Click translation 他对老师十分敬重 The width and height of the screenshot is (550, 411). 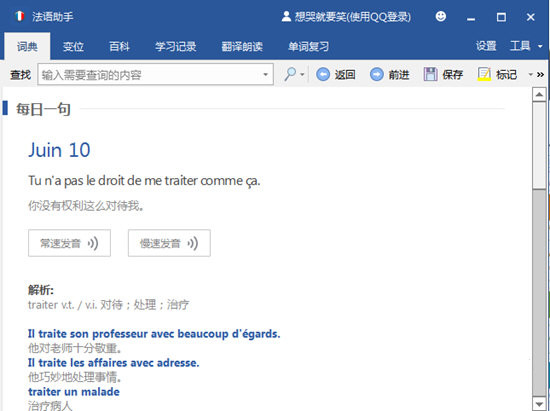[x=75, y=348]
